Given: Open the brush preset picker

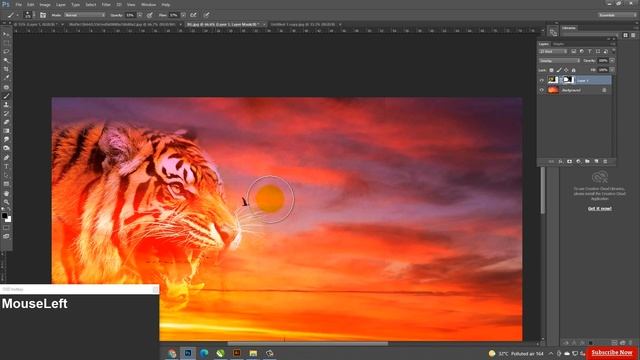Looking at the screenshot, I should [x=28, y=15].
